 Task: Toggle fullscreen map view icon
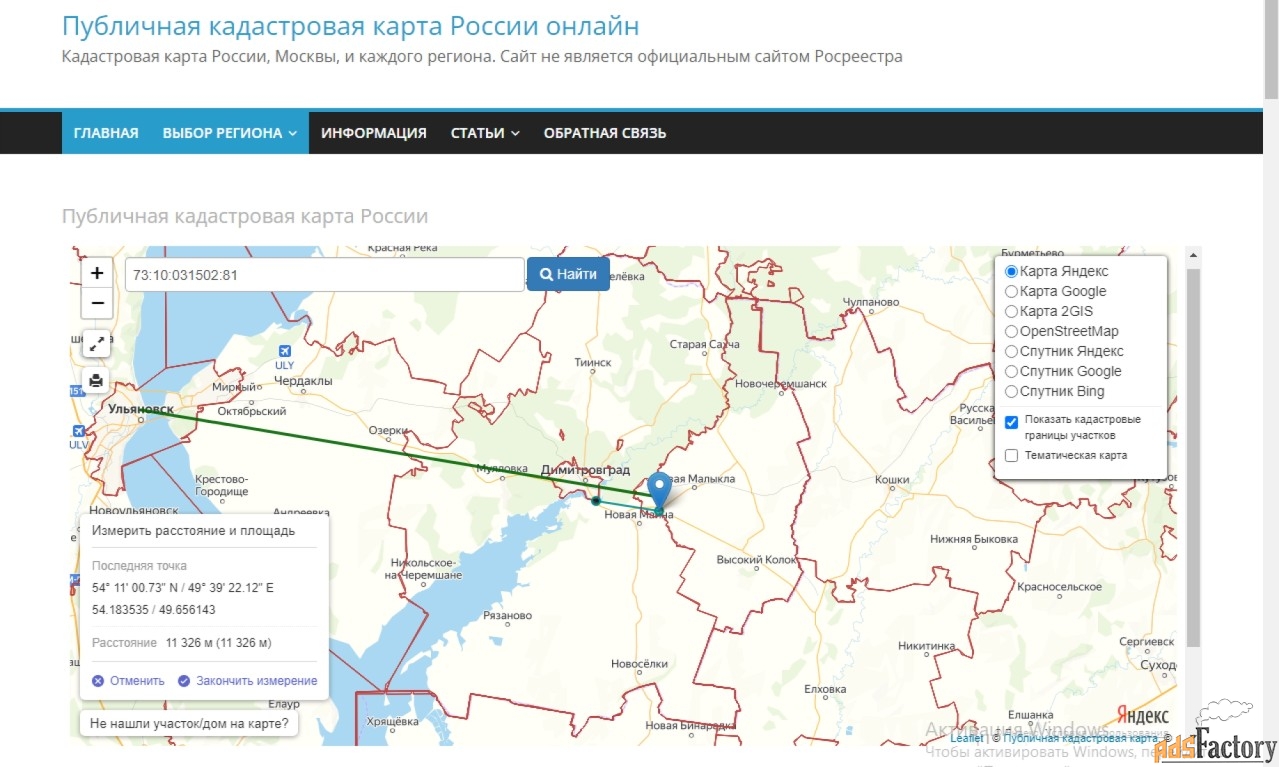(x=96, y=343)
